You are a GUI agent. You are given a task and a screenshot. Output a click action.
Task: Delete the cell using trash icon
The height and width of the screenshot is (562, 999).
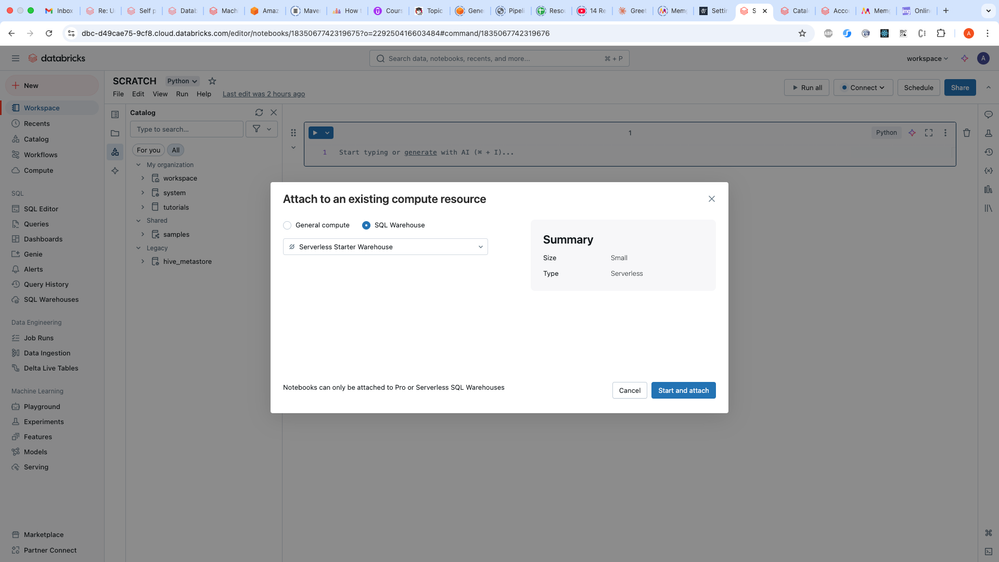pos(966,133)
